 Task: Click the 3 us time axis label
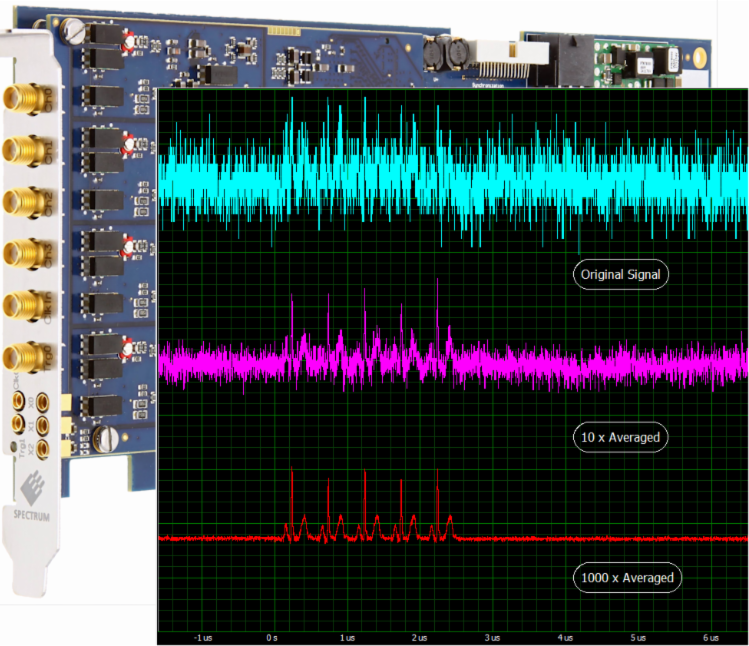pyautogui.click(x=491, y=636)
